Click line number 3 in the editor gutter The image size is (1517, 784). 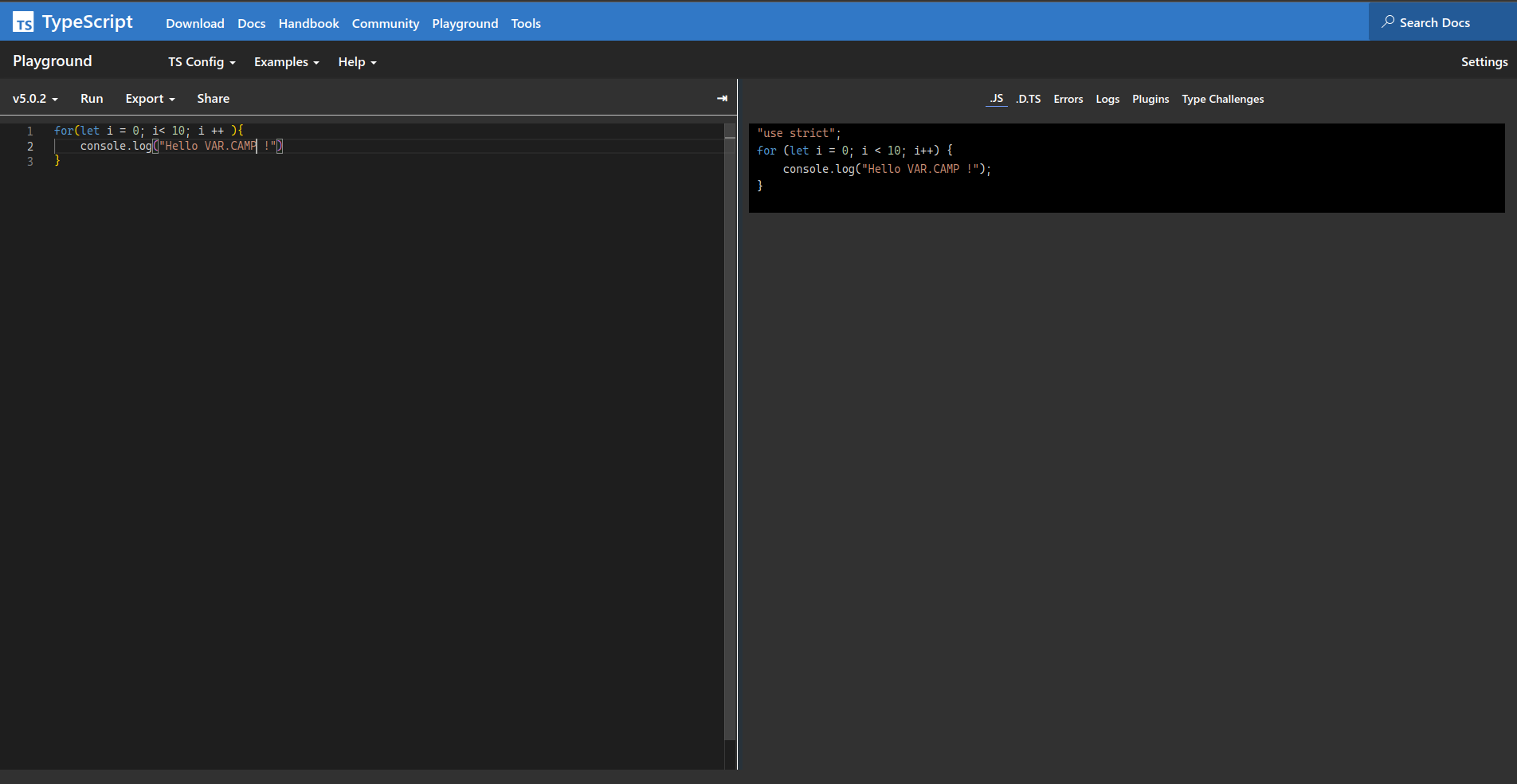[x=30, y=161]
